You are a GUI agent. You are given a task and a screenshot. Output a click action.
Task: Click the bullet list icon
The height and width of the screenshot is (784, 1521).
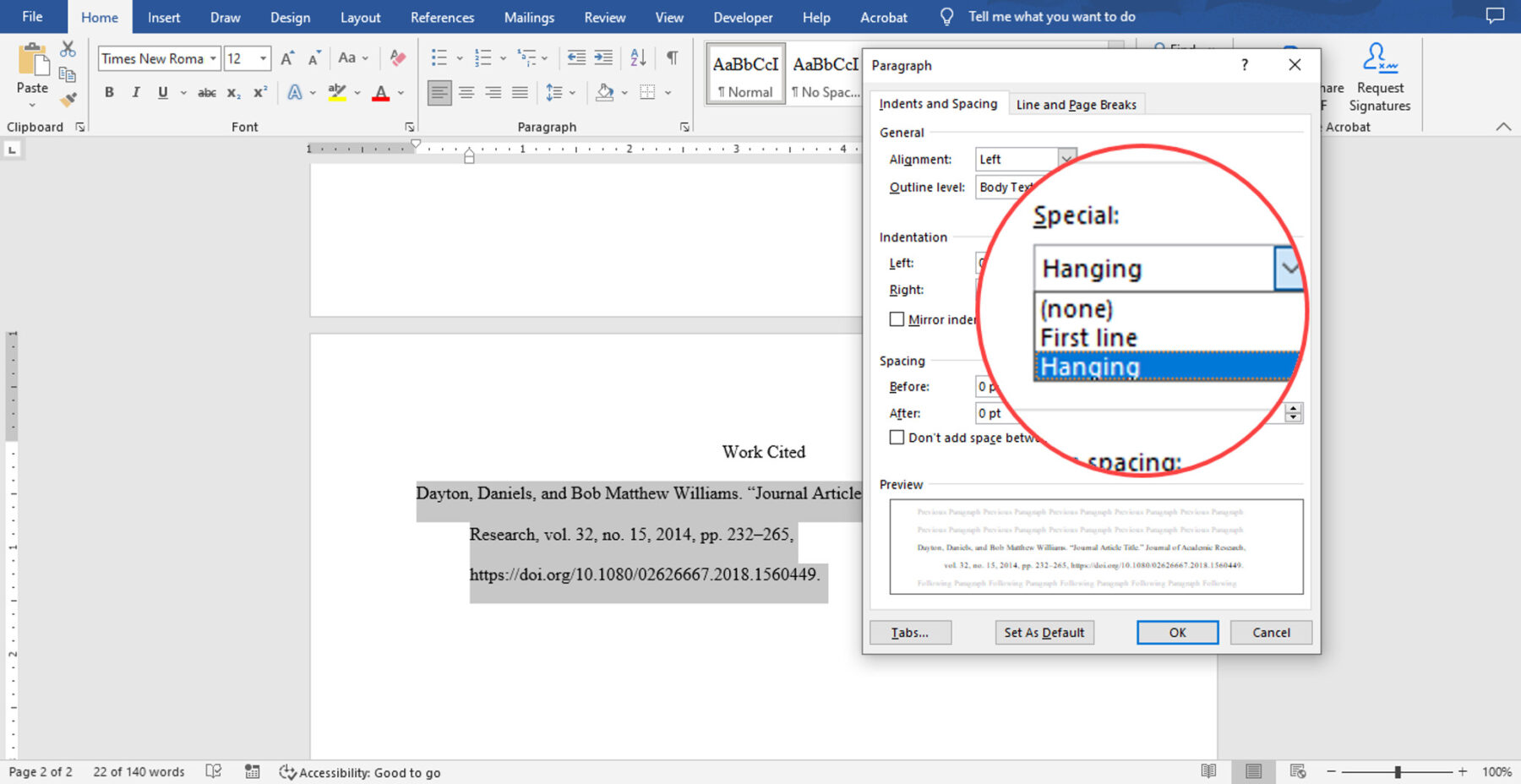point(439,57)
